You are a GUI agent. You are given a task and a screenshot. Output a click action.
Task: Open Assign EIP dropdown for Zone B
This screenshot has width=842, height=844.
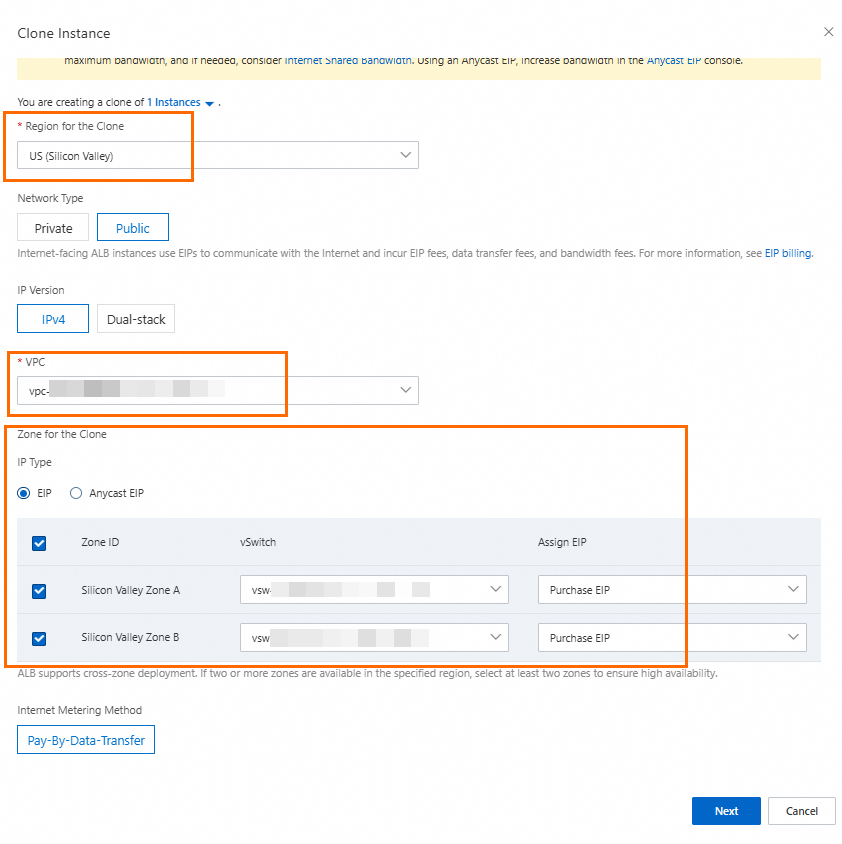click(672, 638)
